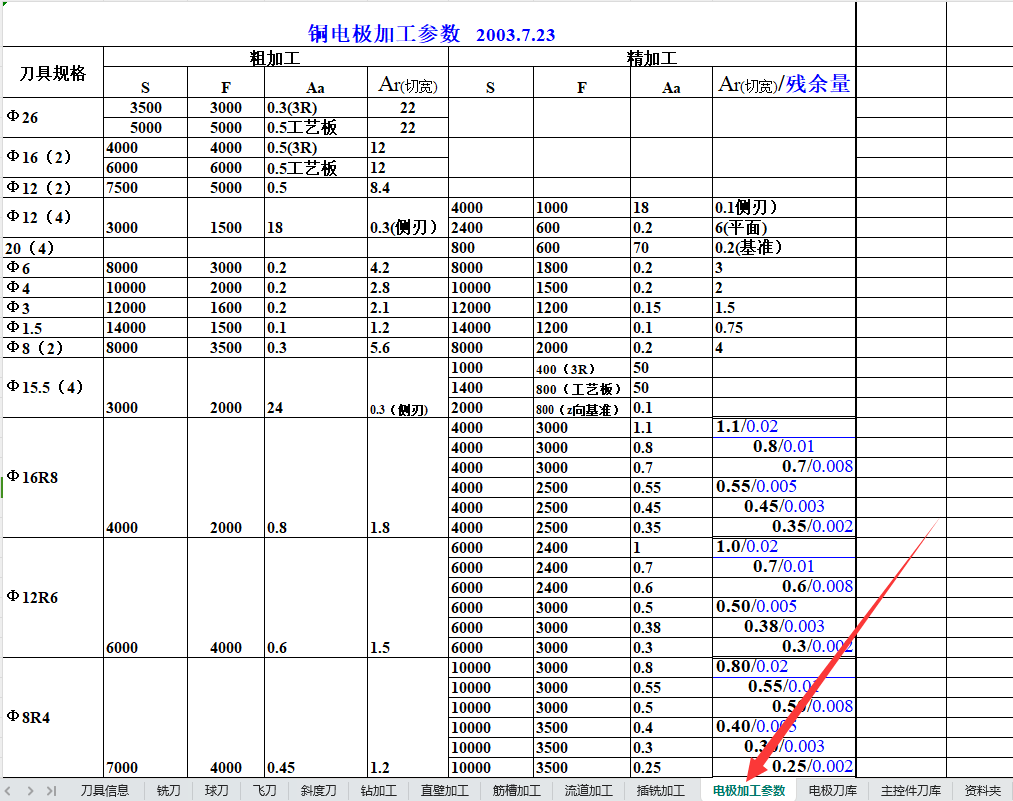The width and height of the screenshot is (1013, 801).
Task: Click the next sheet navigation arrow
Action: tap(30, 790)
